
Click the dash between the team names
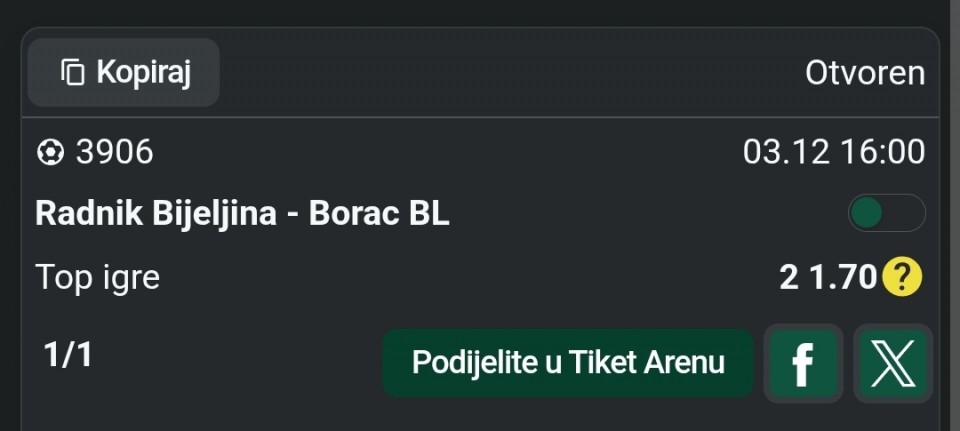point(292,214)
